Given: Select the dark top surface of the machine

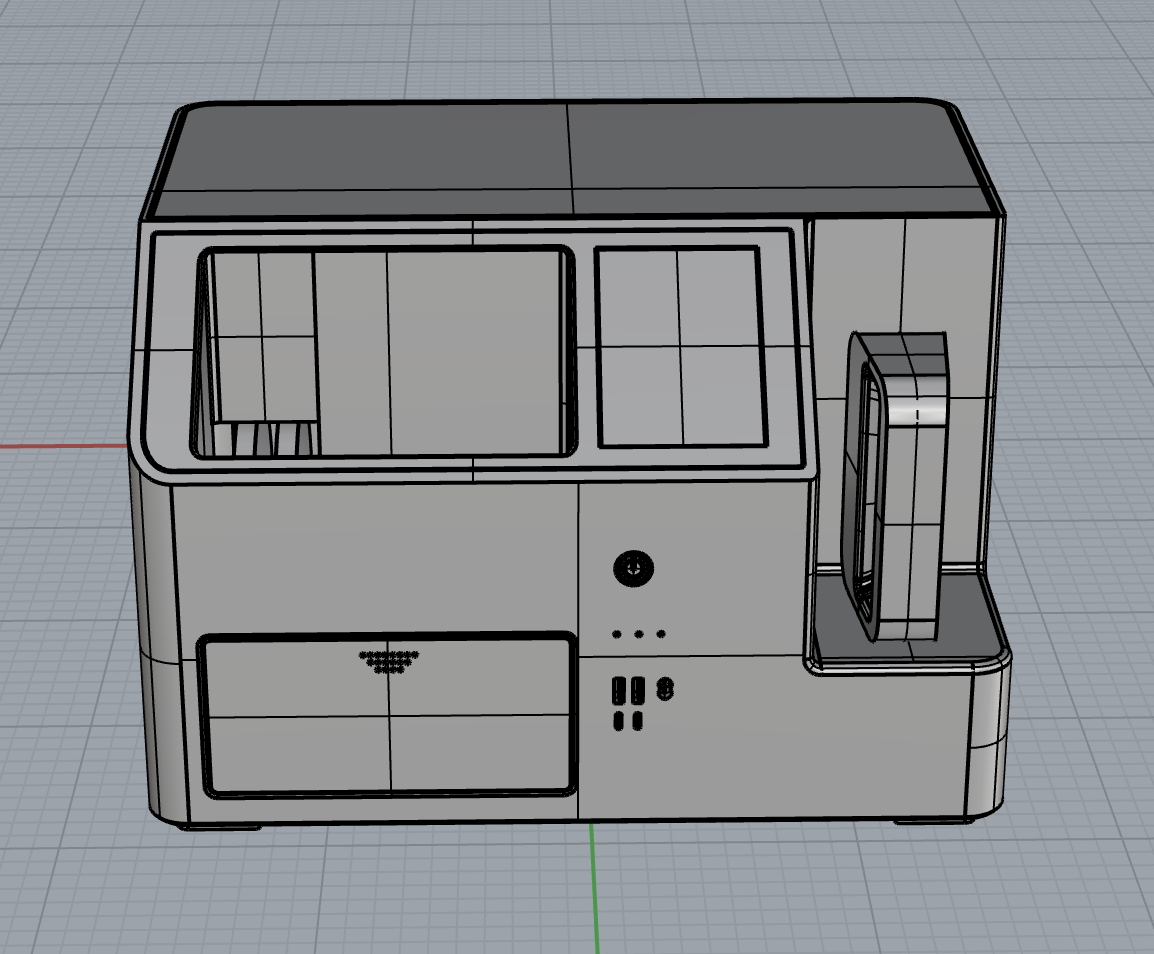Looking at the screenshot, I should pos(574,158).
